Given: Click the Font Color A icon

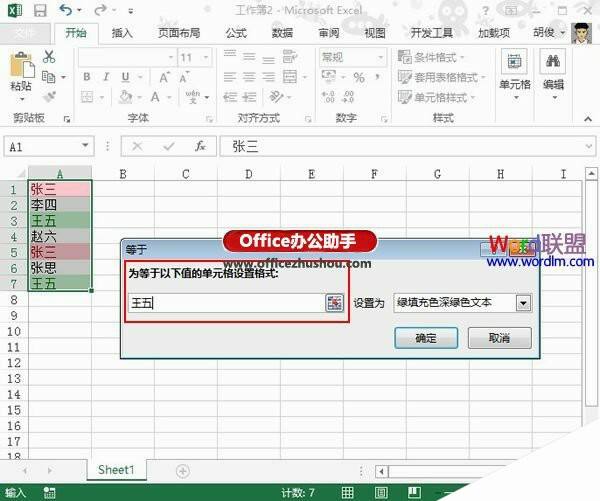Looking at the screenshot, I should click(x=155, y=97).
